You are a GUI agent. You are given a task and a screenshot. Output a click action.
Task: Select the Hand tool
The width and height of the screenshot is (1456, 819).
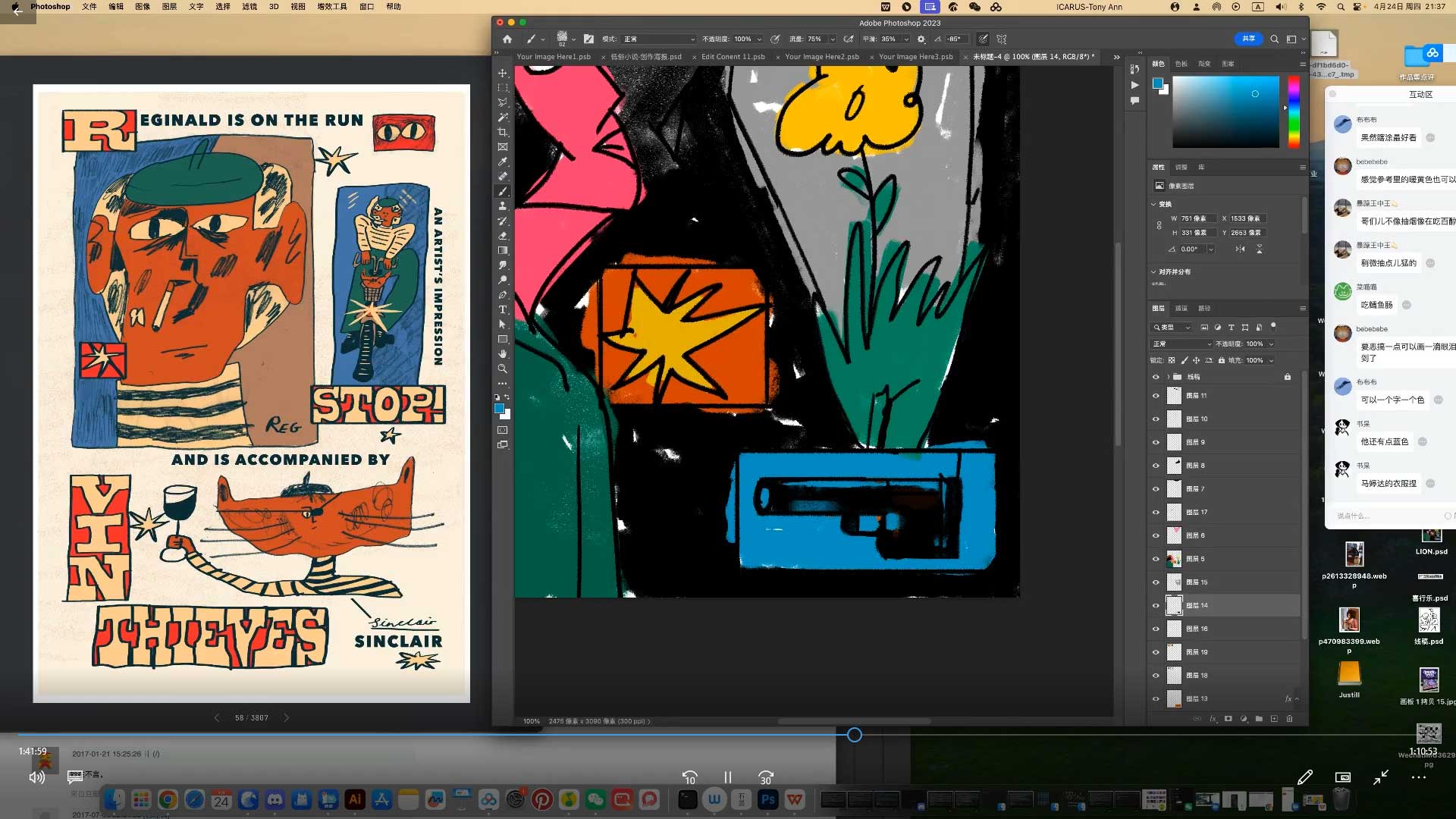coord(502,354)
